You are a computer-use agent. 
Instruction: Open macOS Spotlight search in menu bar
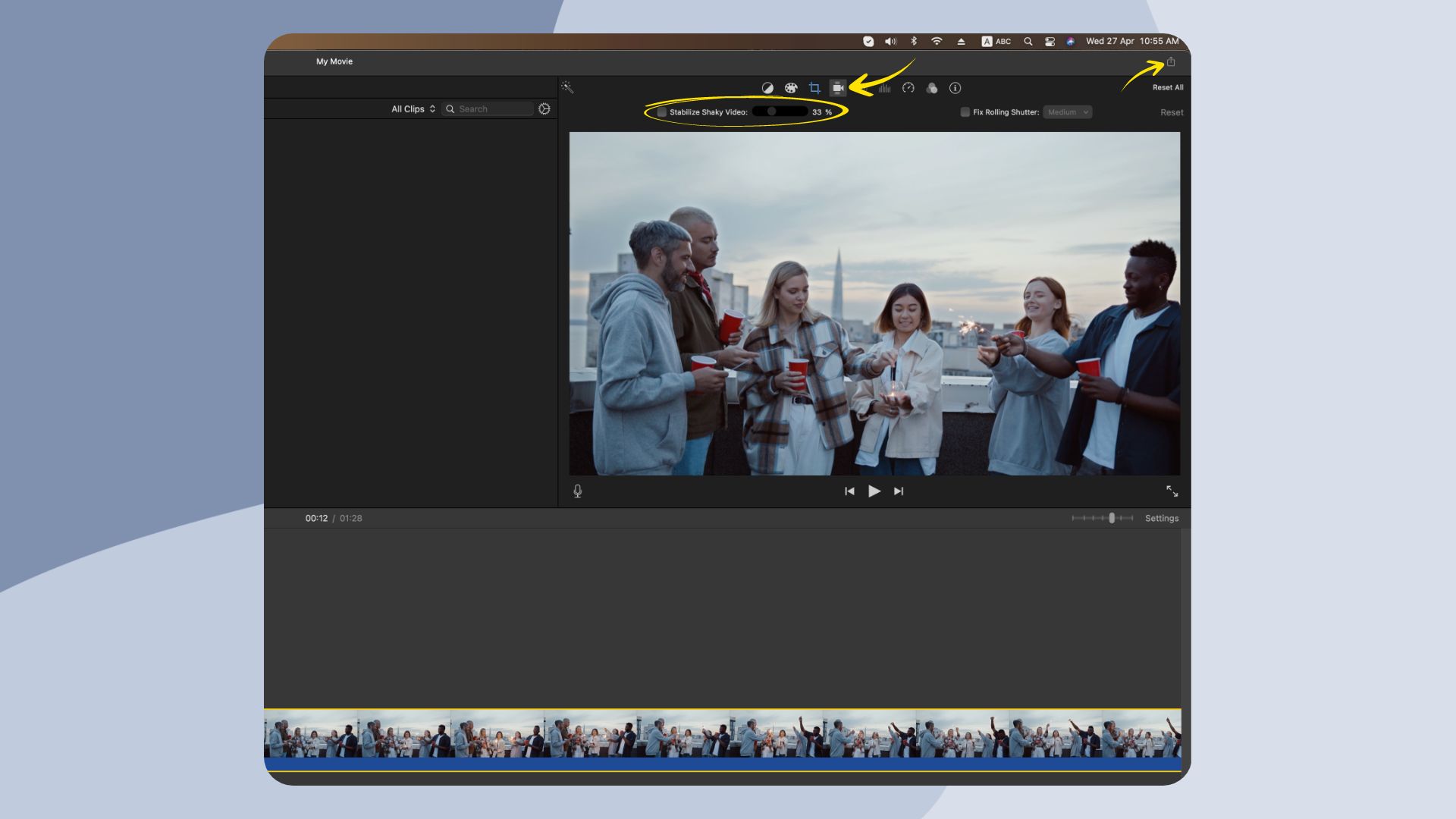pyautogui.click(x=1028, y=42)
